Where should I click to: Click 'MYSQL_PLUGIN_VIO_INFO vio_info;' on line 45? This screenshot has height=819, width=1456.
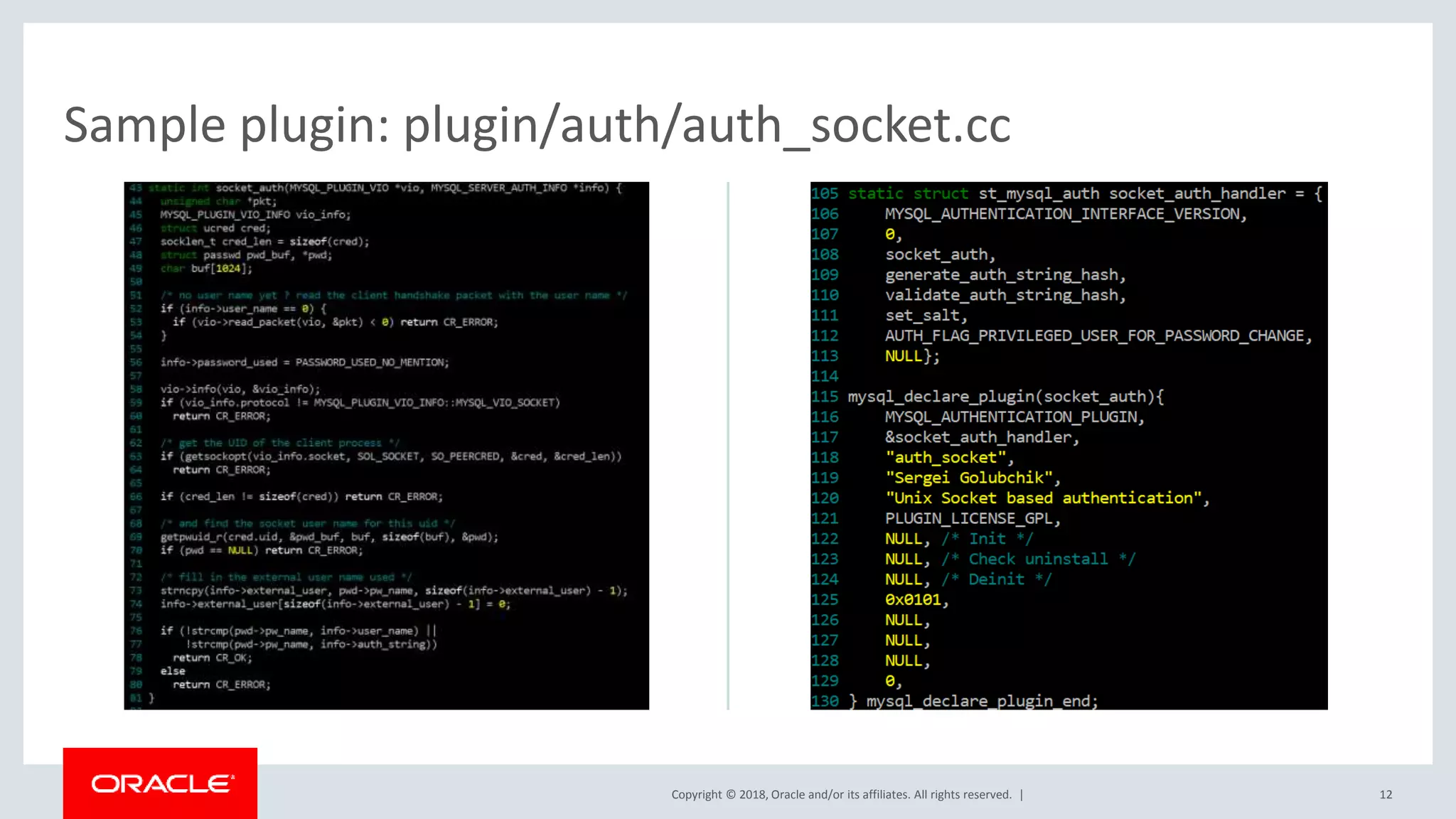pos(255,215)
